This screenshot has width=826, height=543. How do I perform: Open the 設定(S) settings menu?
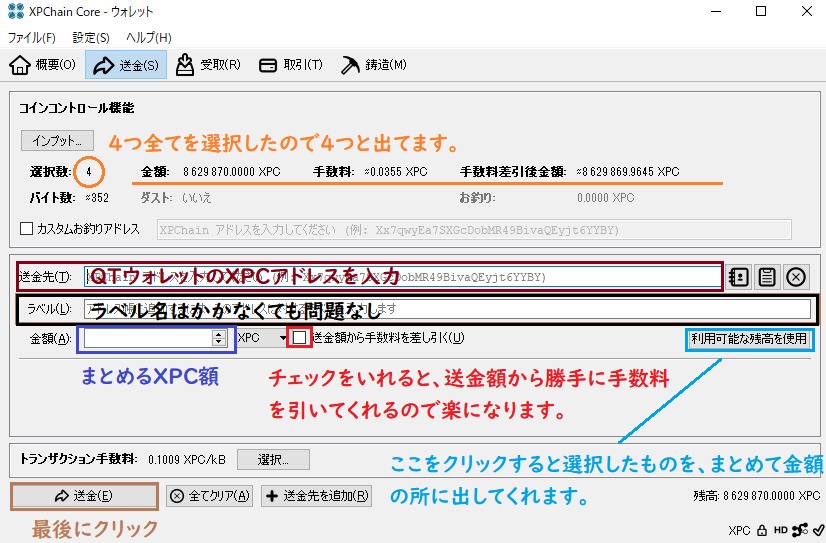[x=91, y=37]
